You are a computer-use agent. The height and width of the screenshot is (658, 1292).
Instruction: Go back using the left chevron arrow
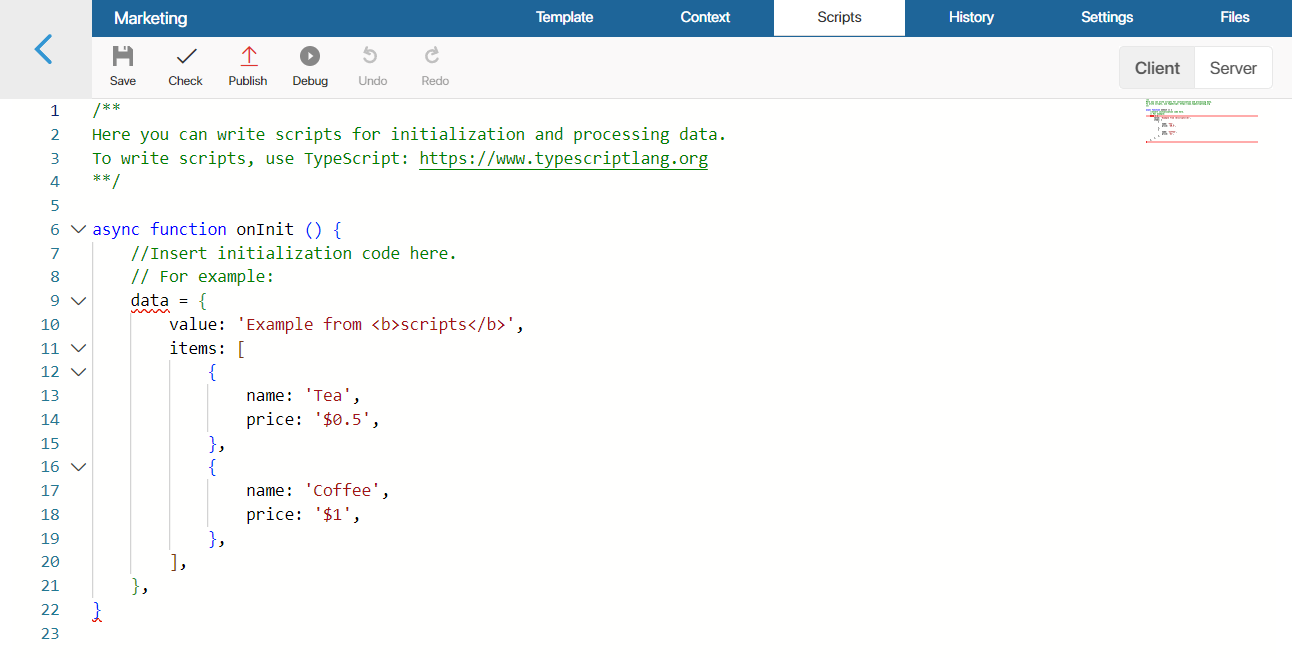click(43, 49)
